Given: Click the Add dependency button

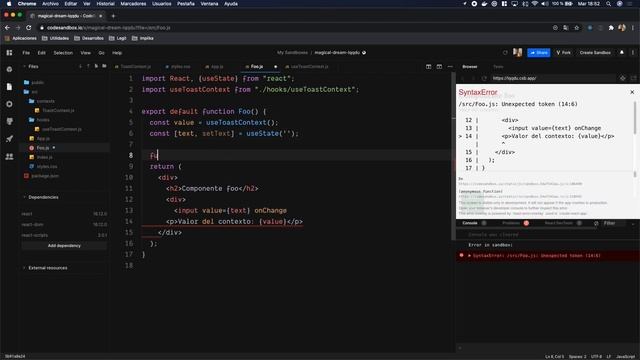Looking at the screenshot, I should point(64,246).
